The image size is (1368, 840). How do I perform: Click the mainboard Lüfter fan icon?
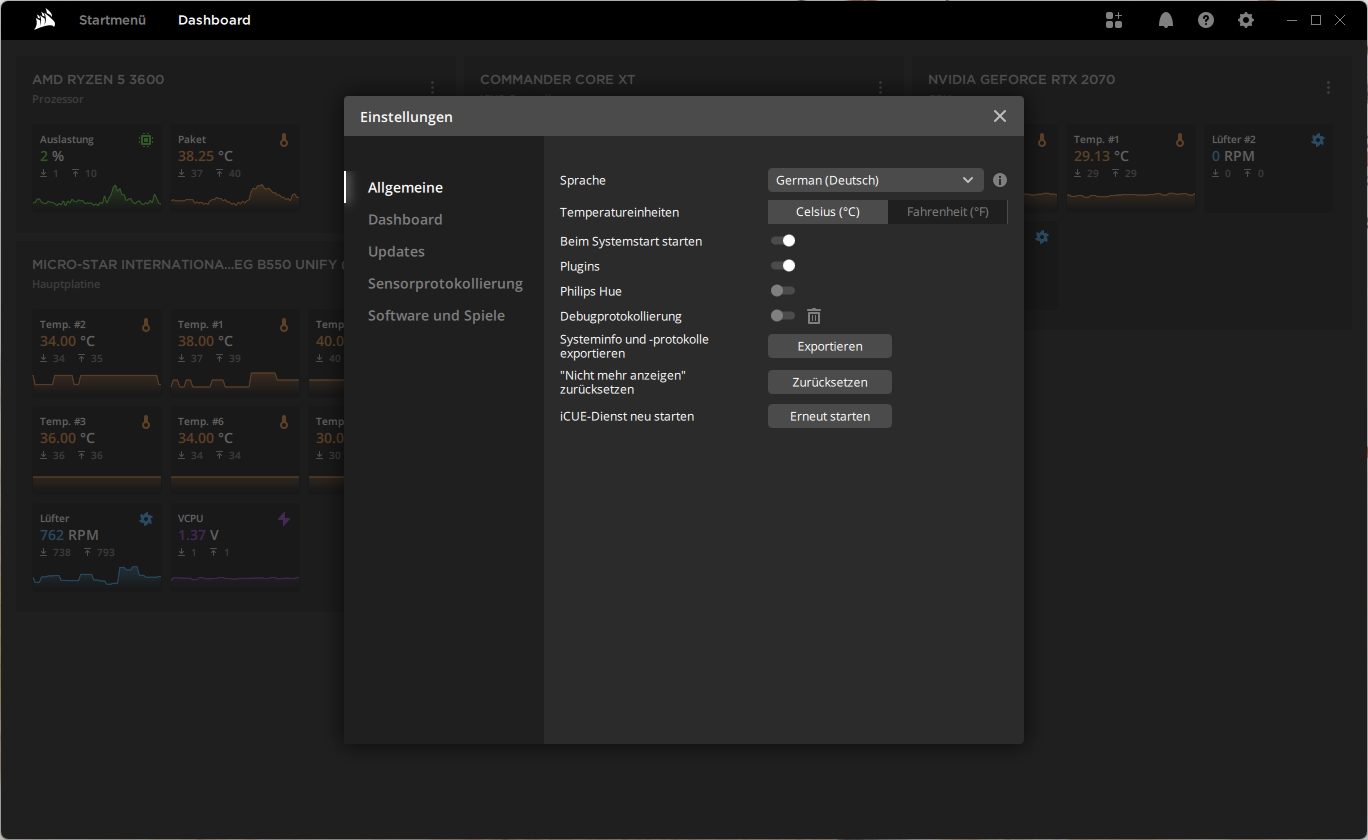[146, 519]
